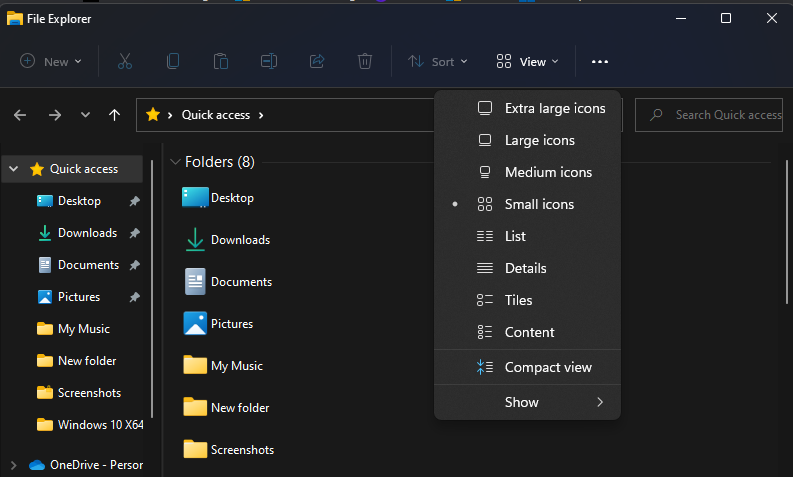Unpin Desktop via its pin icon
Screen dimensions: 793x477
coord(135,201)
